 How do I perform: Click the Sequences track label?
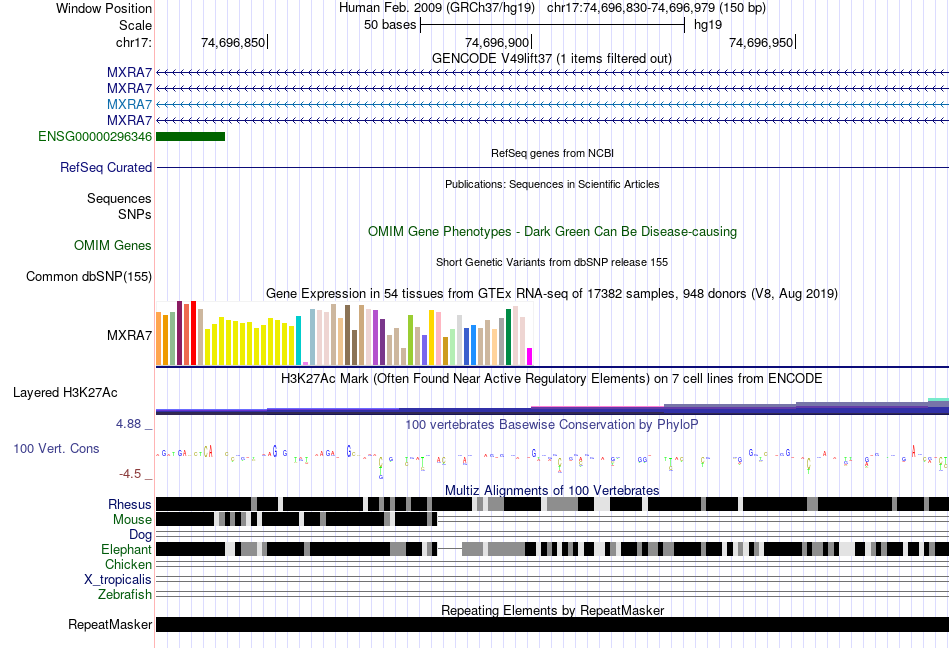(x=119, y=199)
